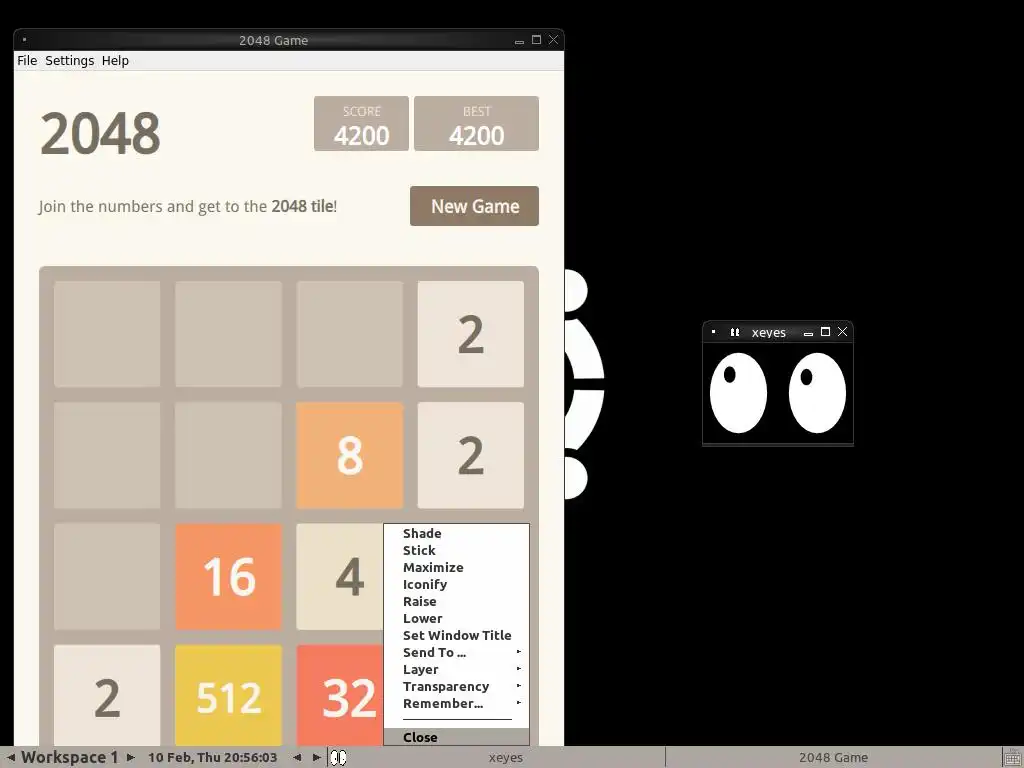This screenshot has width=1024, height=768.
Task: Click the 2 tile in the bottom row
Action: 107,696
